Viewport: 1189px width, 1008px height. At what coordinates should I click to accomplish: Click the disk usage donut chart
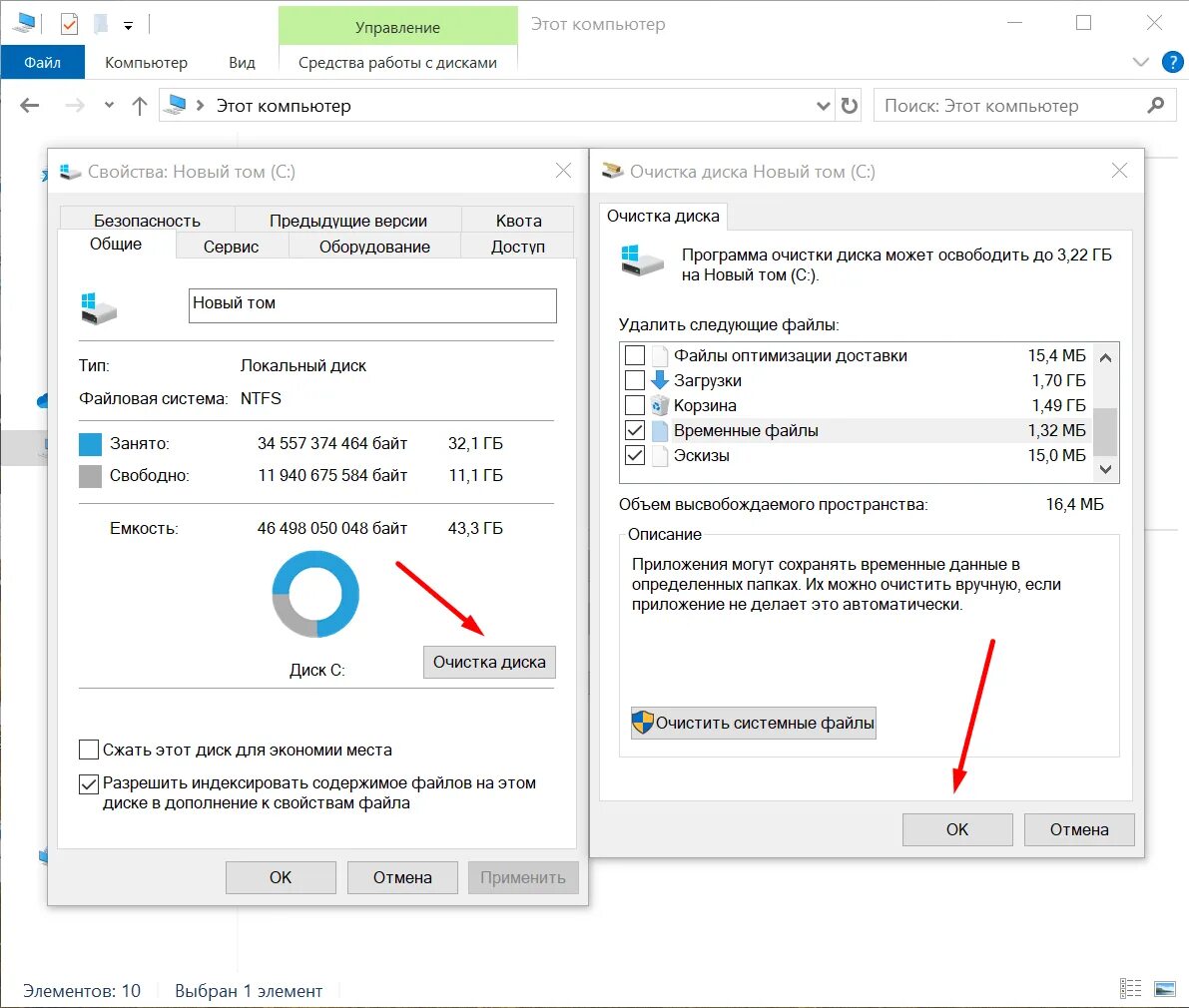click(x=315, y=594)
